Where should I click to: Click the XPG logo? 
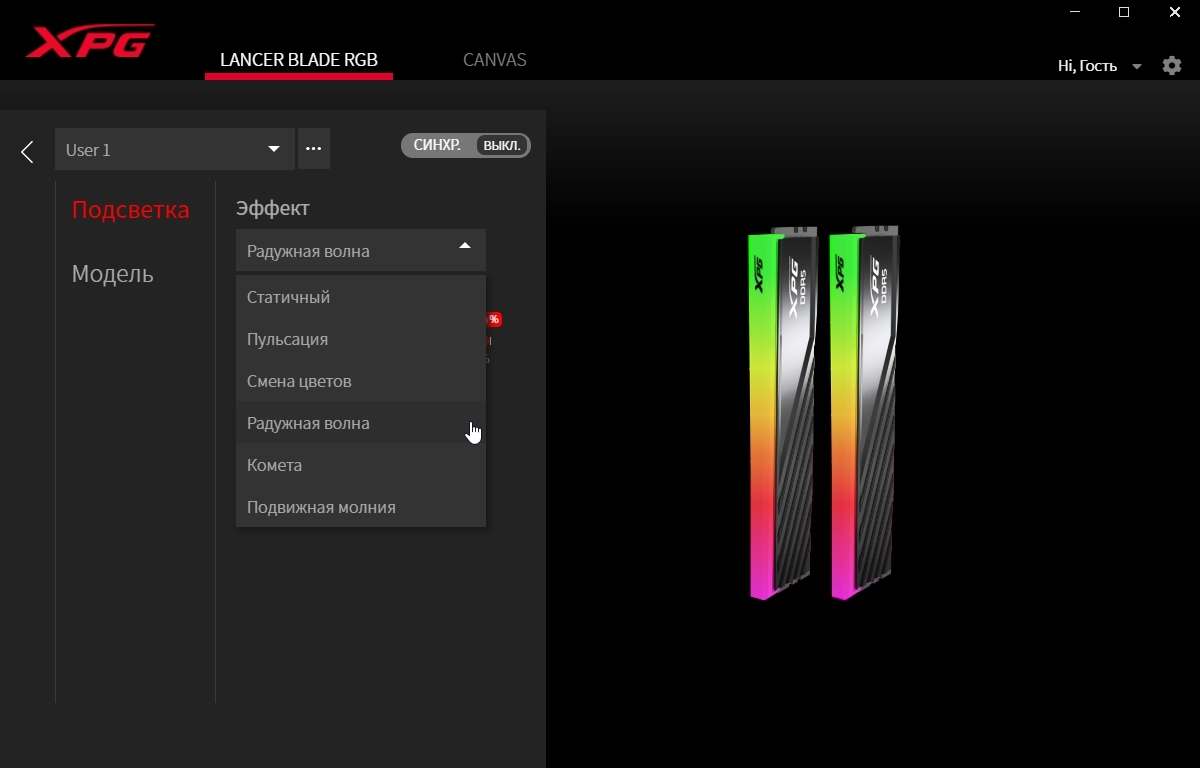(90, 41)
